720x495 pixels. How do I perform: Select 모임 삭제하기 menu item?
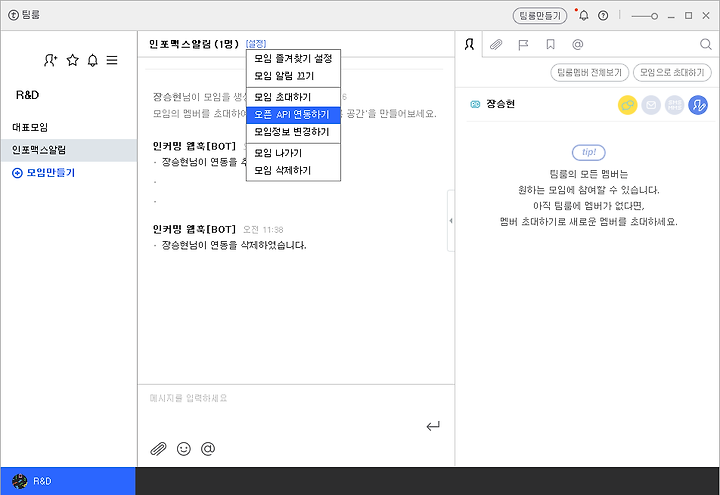click(293, 171)
